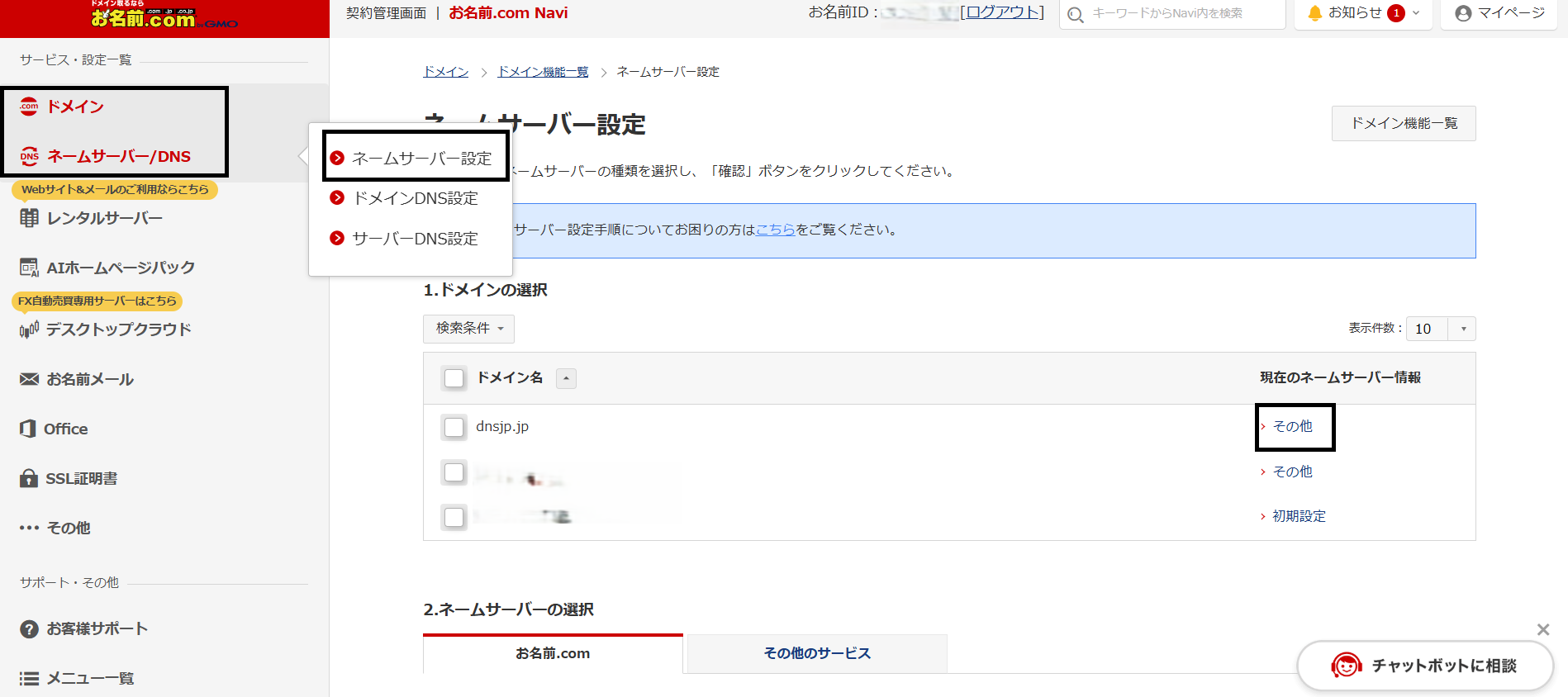Viewport: 1568px width, 697px height.
Task: Click FX自動売買専用サーバーはこちら badge
Action: point(97,301)
